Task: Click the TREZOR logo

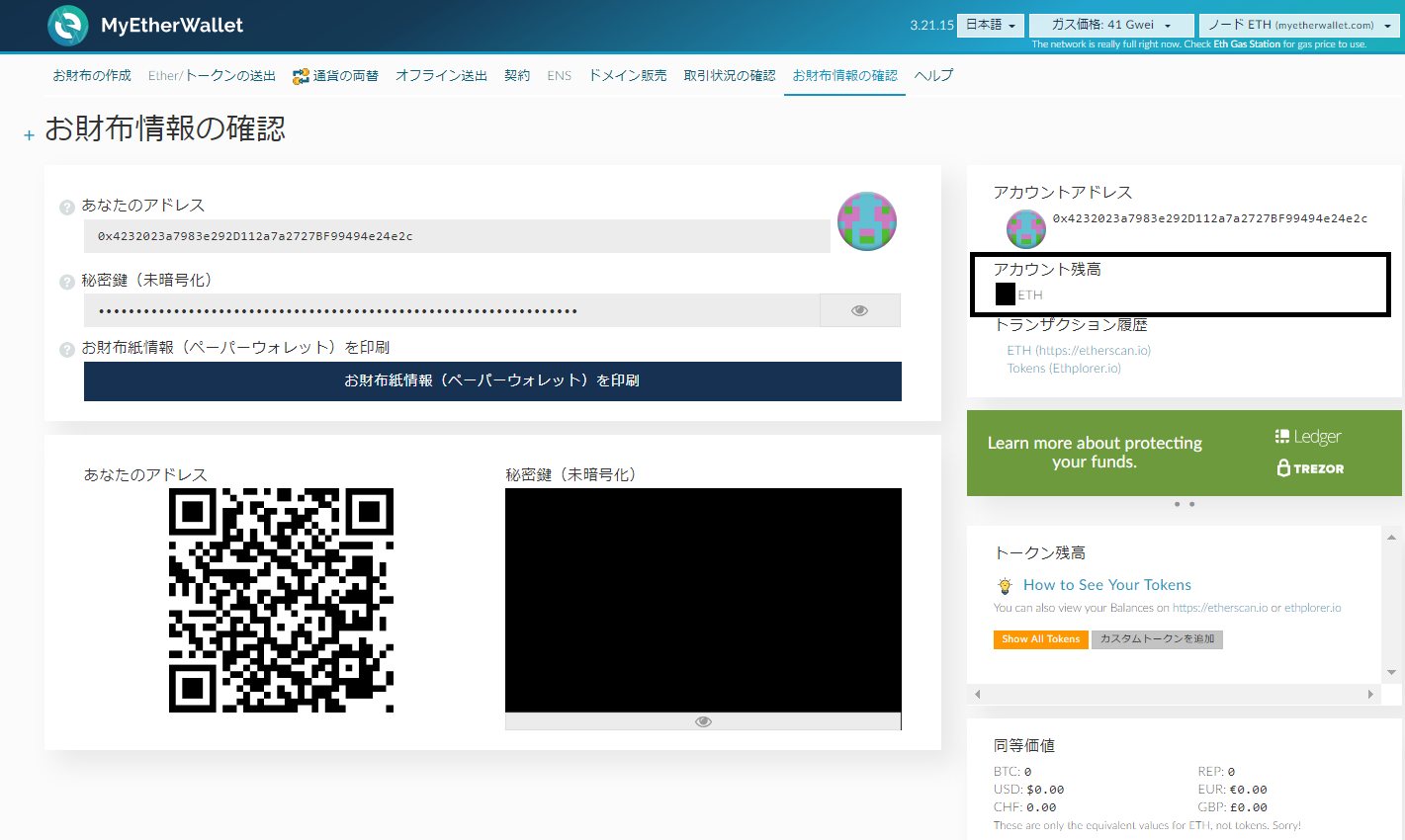Action: (x=1310, y=468)
